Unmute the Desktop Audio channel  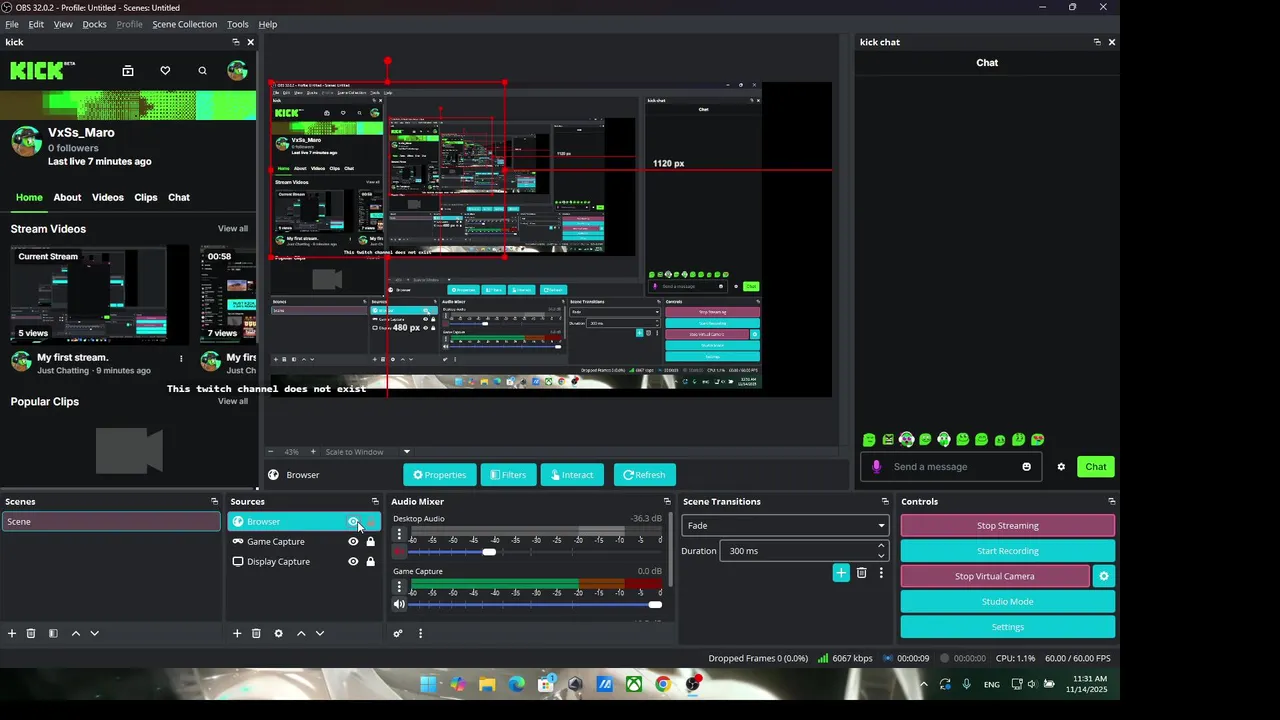tap(399, 552)
